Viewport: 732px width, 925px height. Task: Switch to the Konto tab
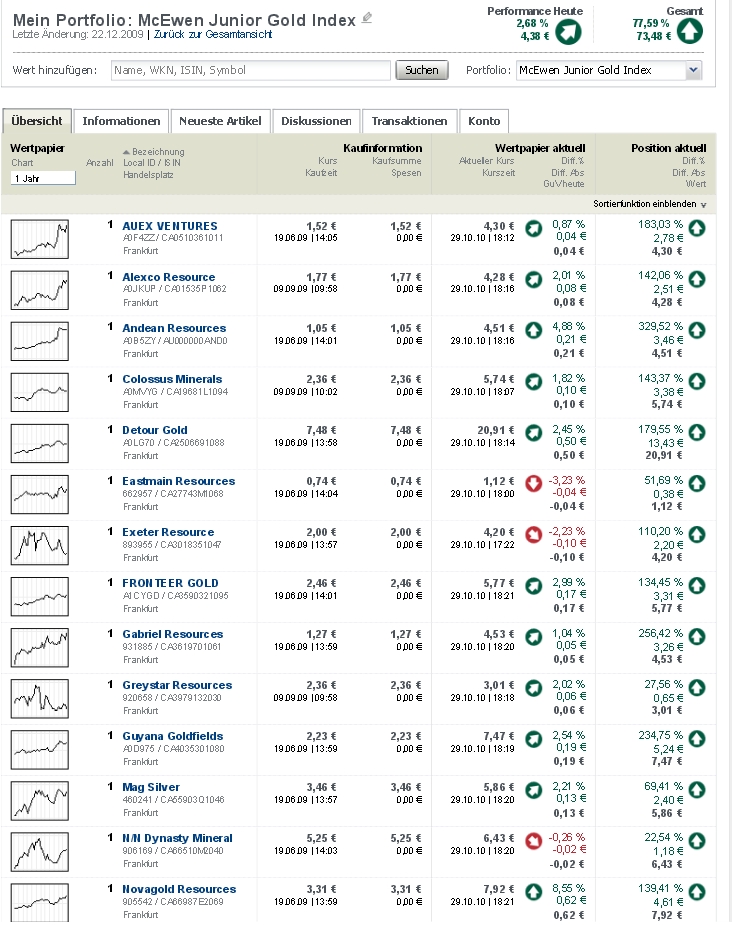[484, 121]
